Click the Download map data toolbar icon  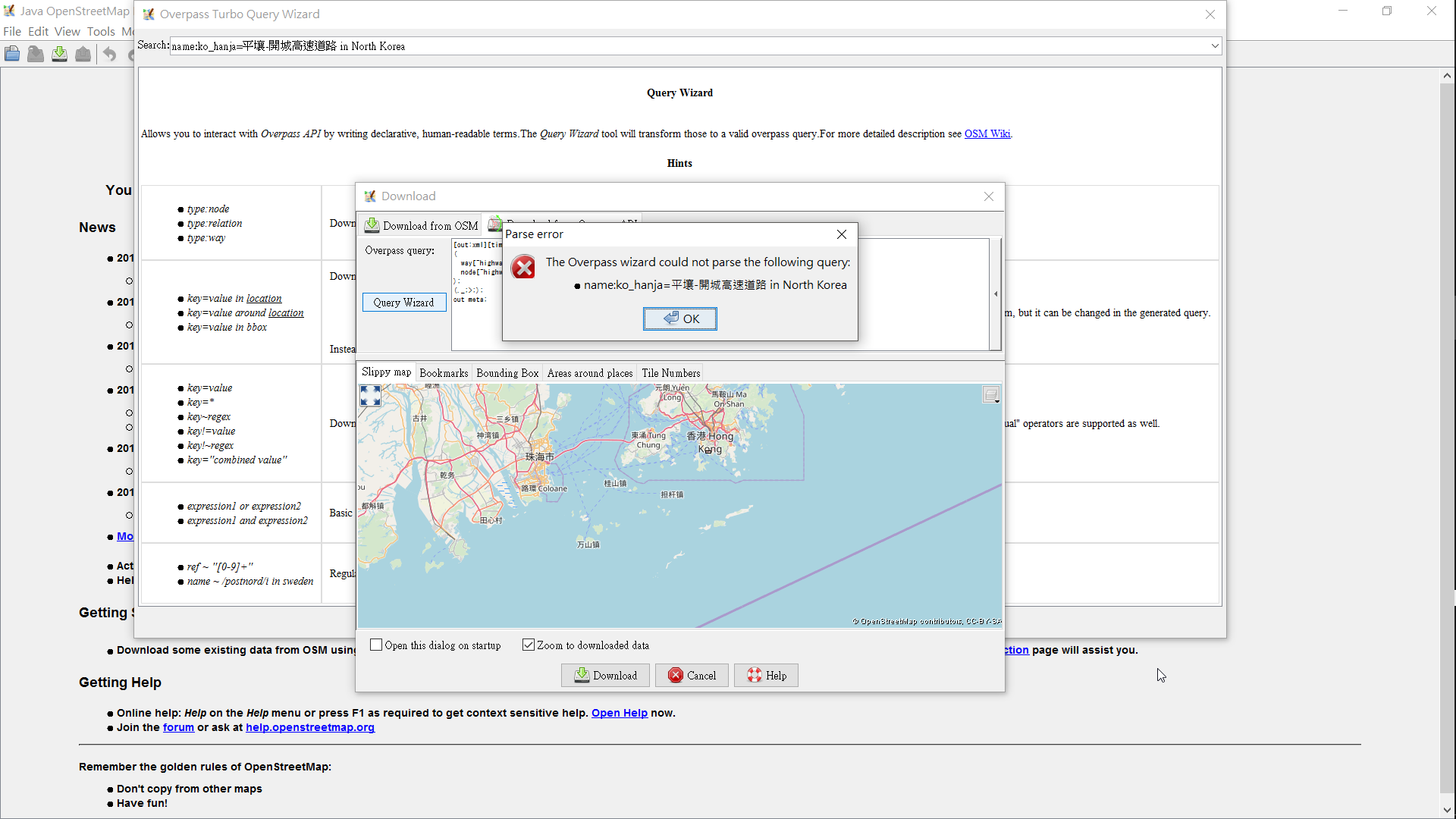59,54
